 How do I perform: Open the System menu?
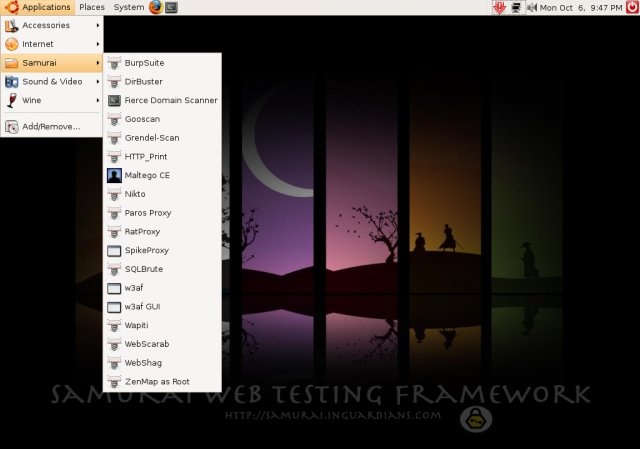point(129,7)
